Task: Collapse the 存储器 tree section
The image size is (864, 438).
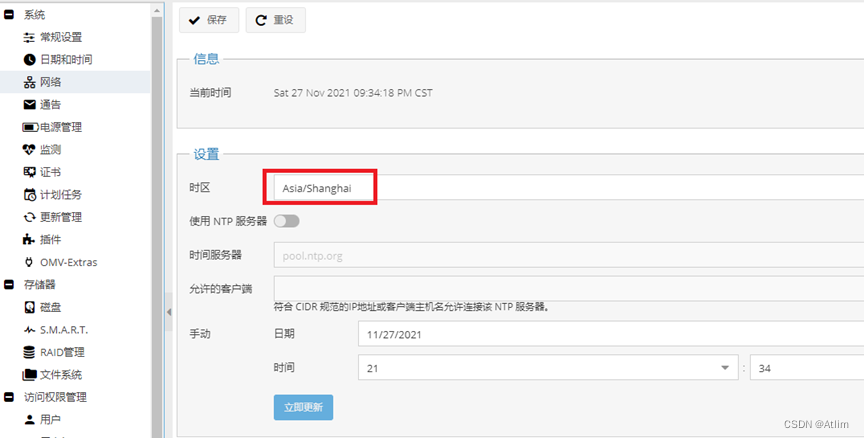Action: click(x=9, y=284)
